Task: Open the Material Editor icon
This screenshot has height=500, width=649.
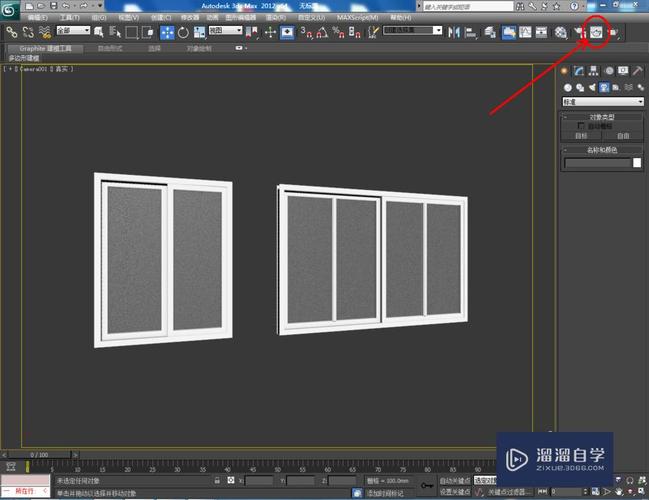Action: [560, 32]
